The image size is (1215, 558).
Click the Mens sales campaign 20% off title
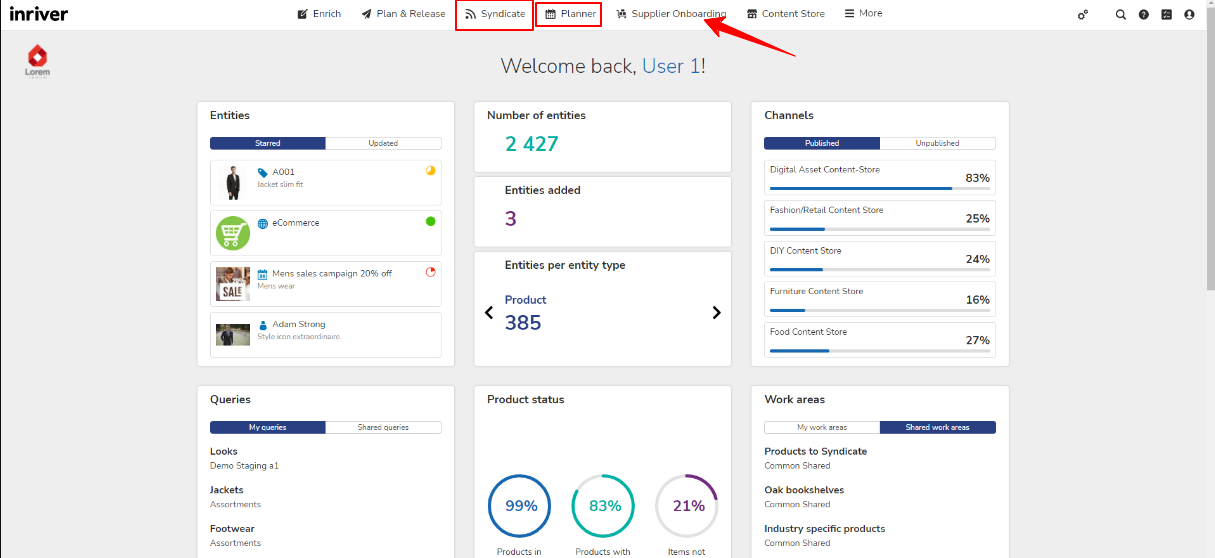coord(332,274)
